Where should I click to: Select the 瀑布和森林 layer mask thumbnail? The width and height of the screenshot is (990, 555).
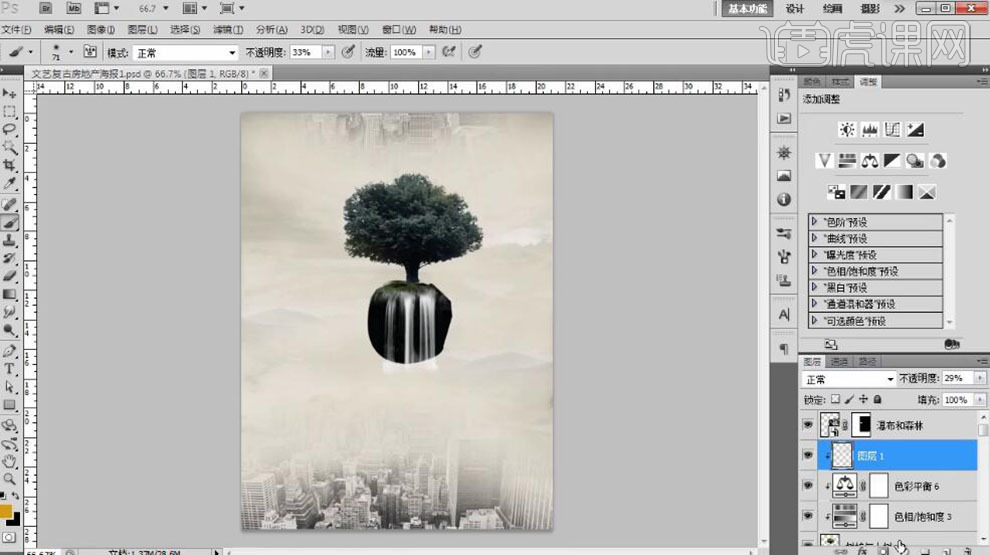(861, 425)
